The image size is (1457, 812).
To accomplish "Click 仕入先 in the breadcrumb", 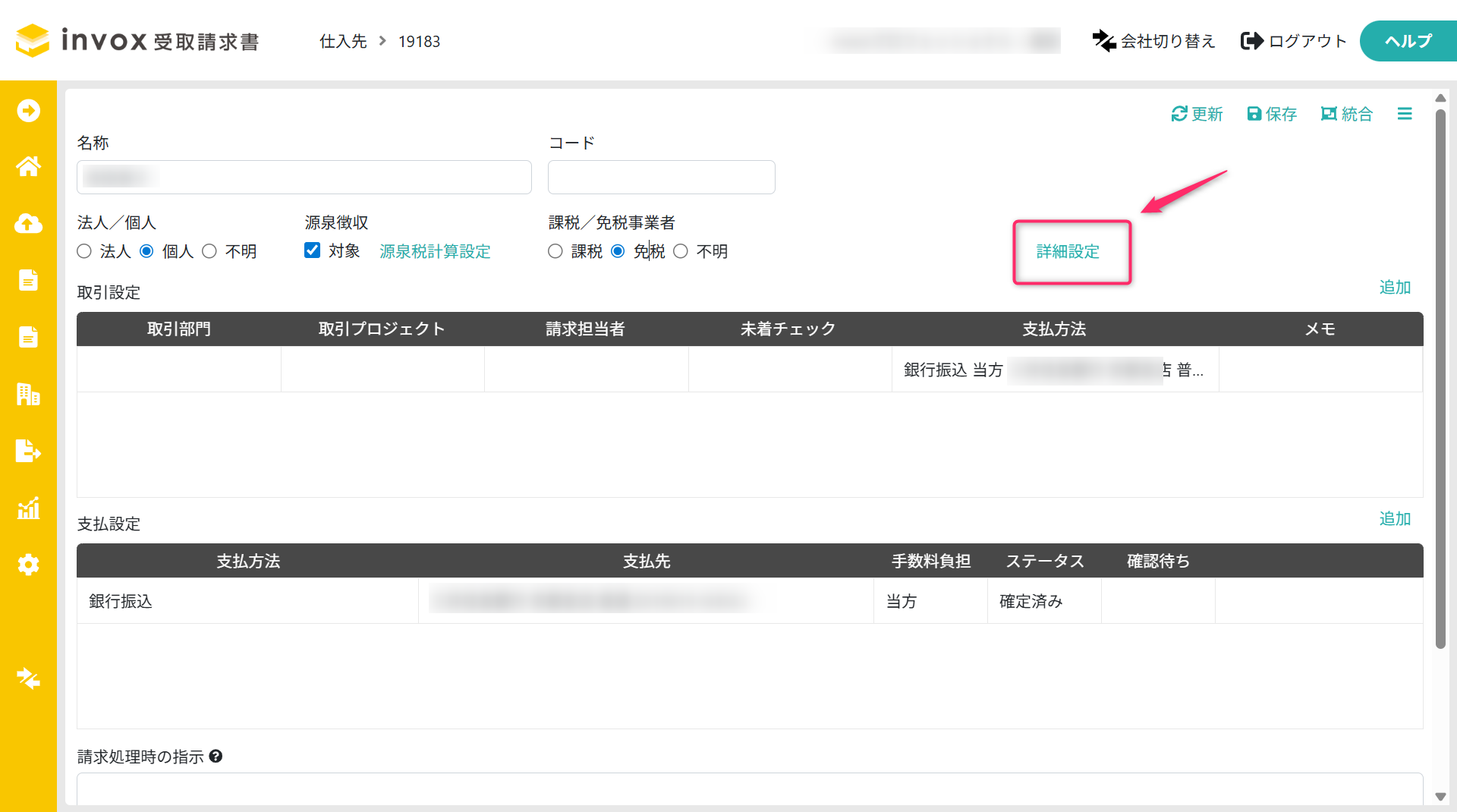I will point(343,41).
